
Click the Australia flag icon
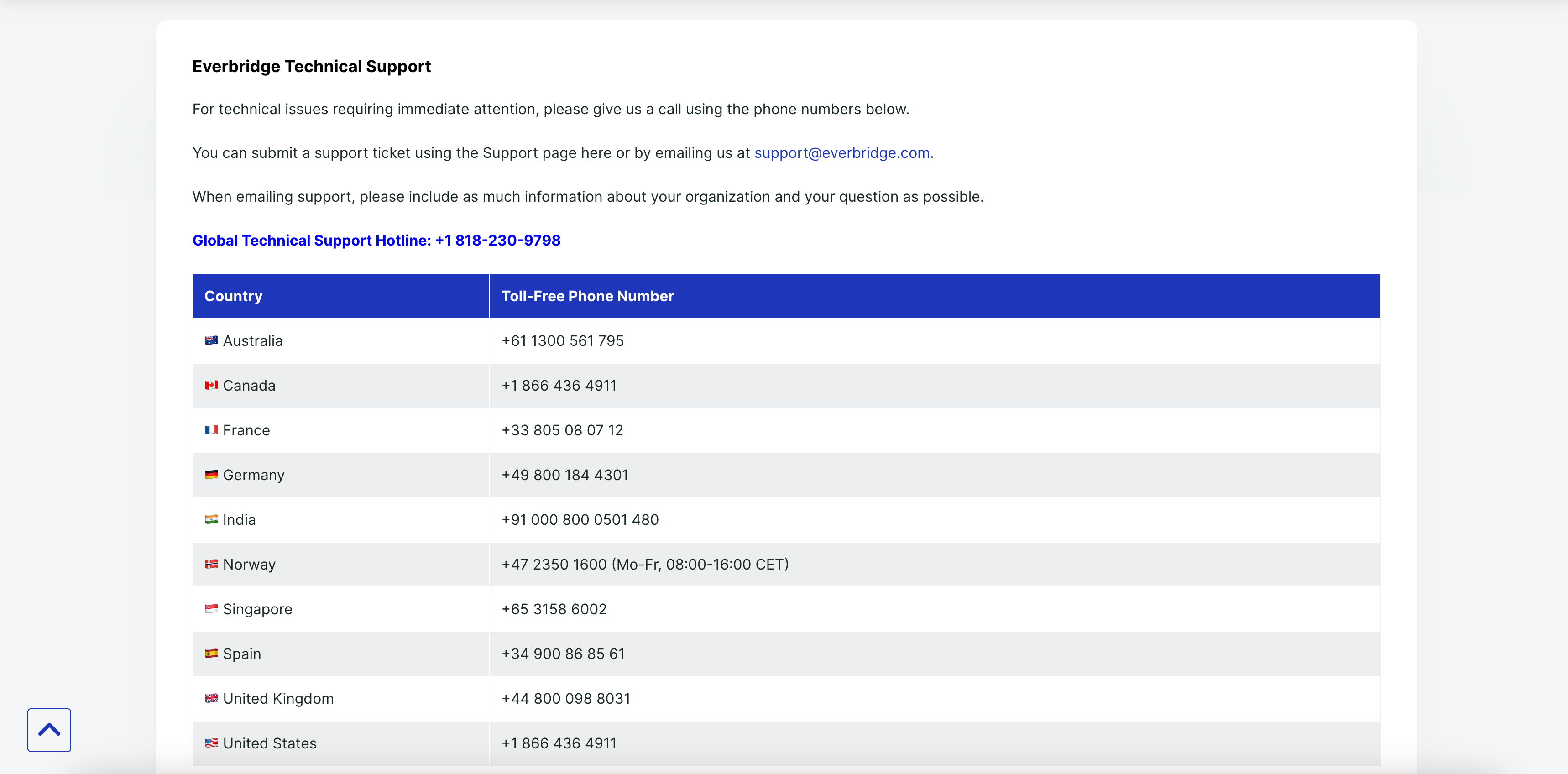pyautogui.click(x=211, y=341)
